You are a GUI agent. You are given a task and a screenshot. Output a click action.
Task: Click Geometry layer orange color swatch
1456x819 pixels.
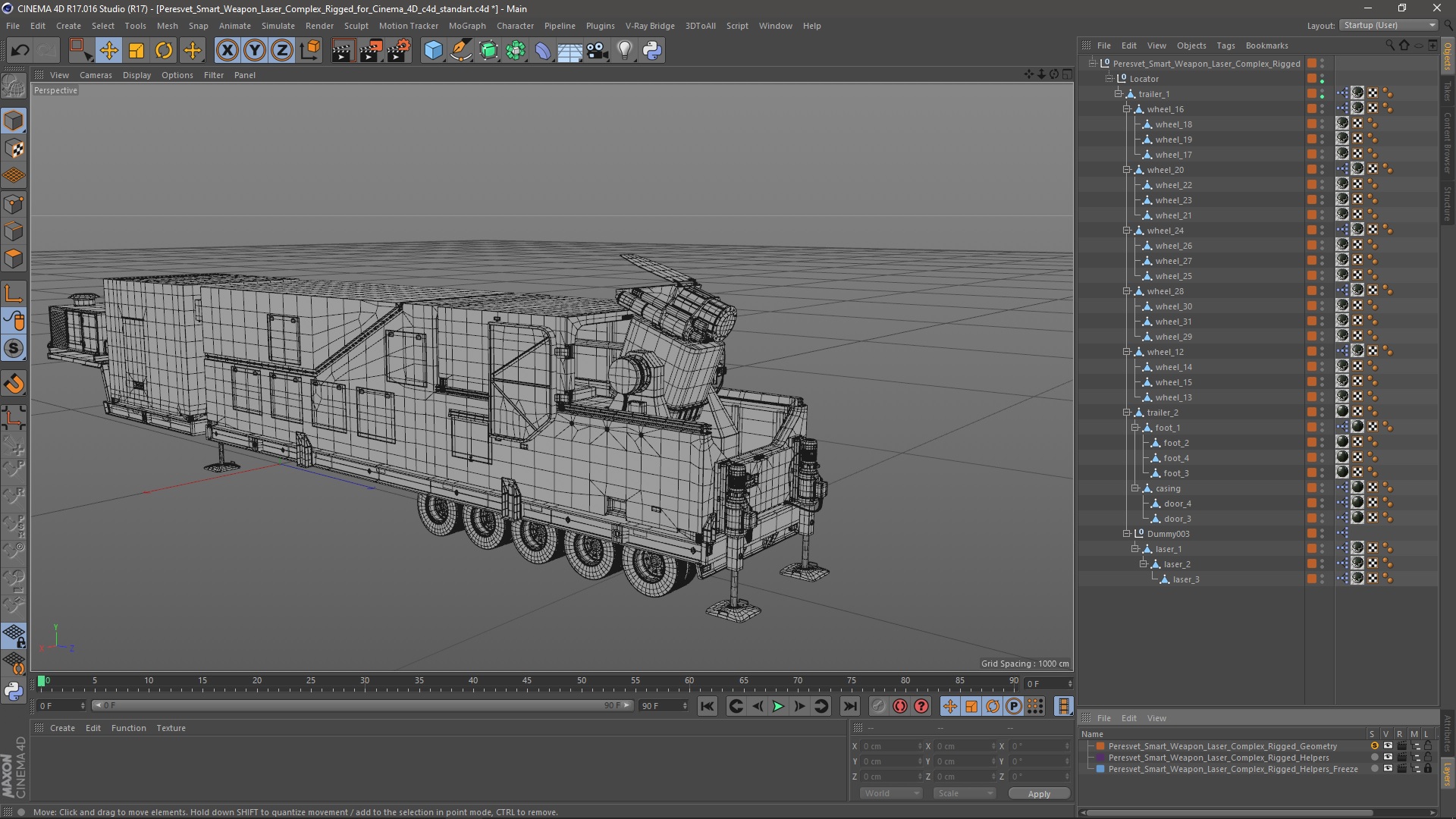click(1100, 746)
